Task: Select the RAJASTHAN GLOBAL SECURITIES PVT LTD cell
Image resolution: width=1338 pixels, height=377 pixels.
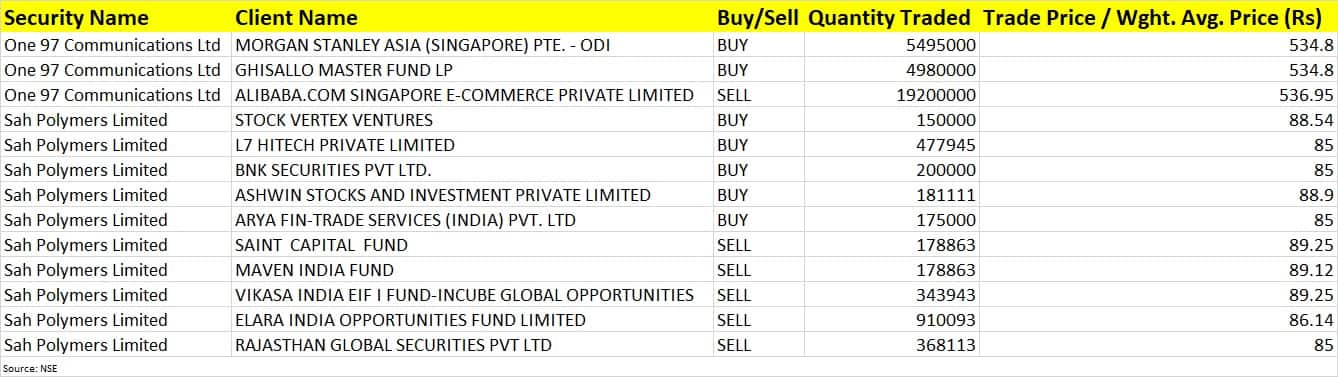Action: pyautogui.click(x=472, y=345)
